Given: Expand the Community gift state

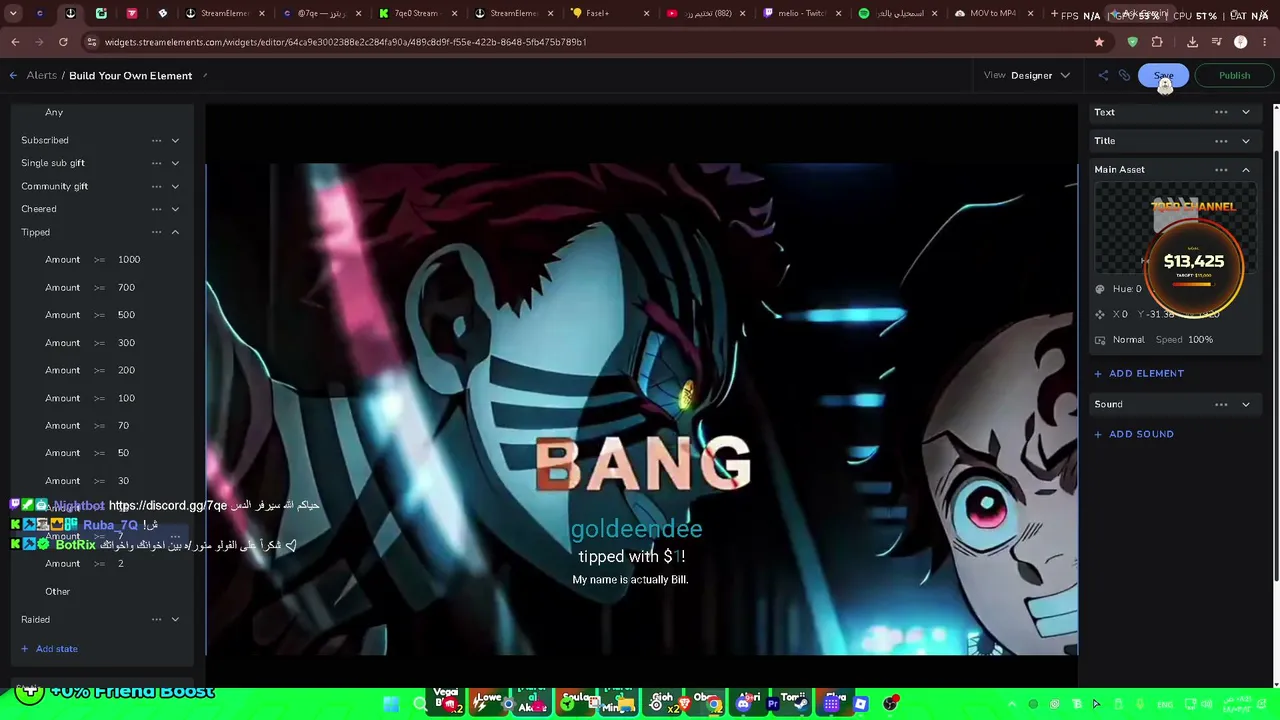Looking at the screenshot, I should pos(175,186).
